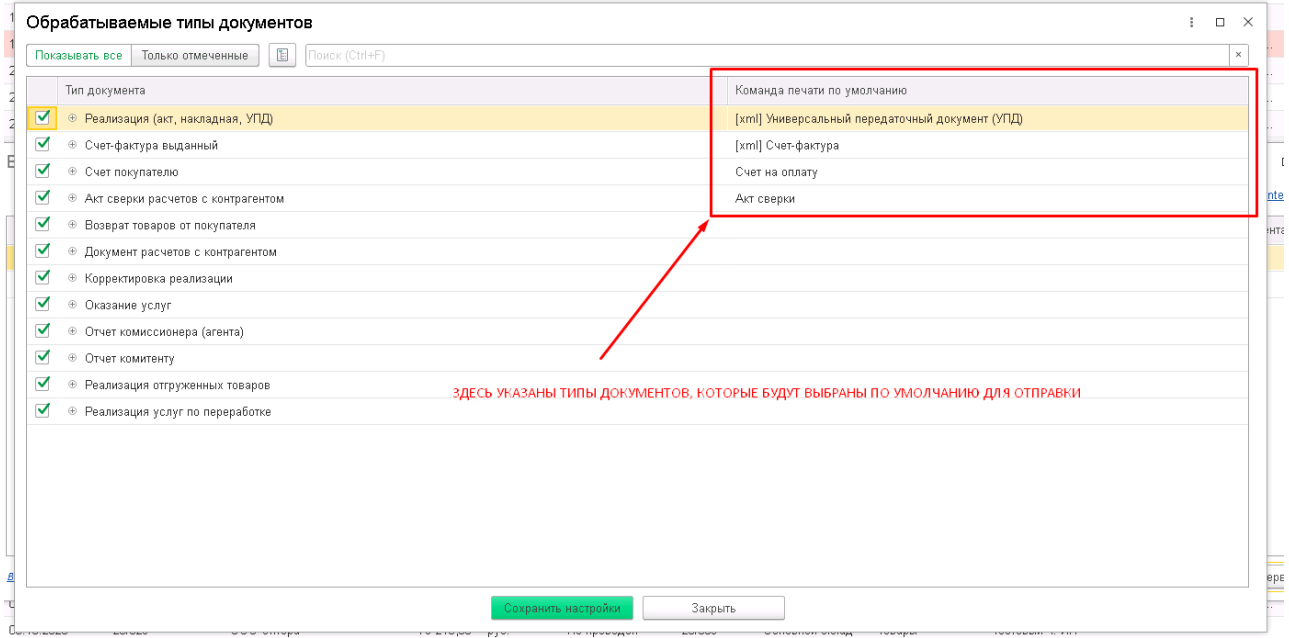
Task: Toggle checkbox for Оказание услуг
Action: 42,304
